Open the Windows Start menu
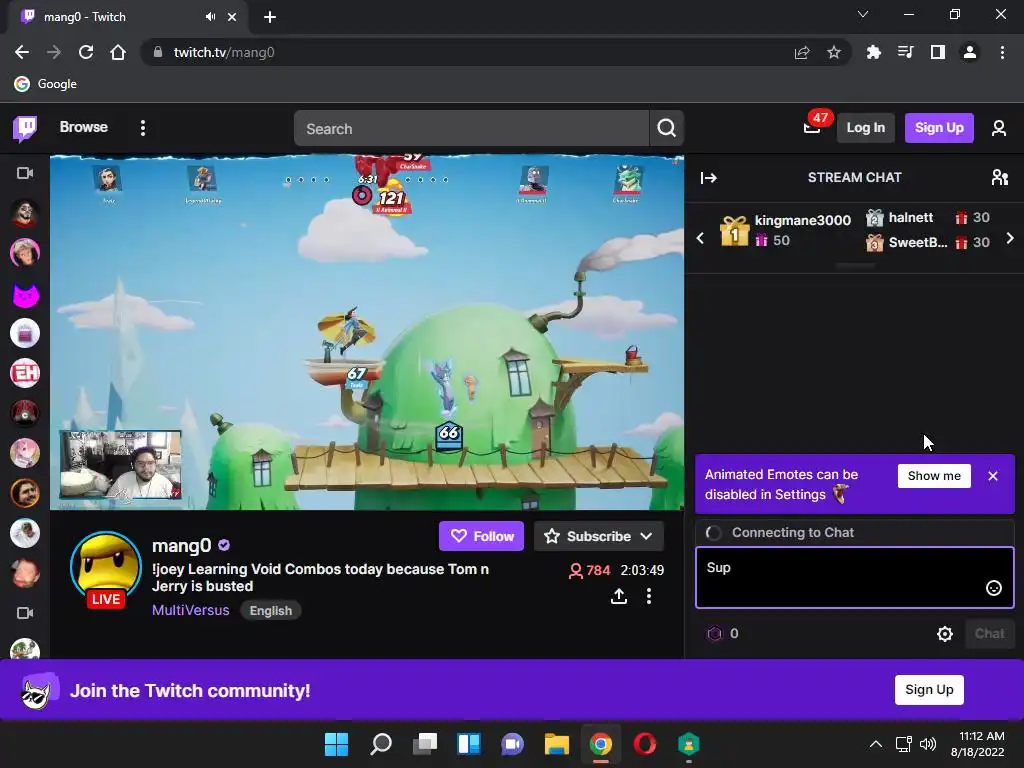 [336, 744]
